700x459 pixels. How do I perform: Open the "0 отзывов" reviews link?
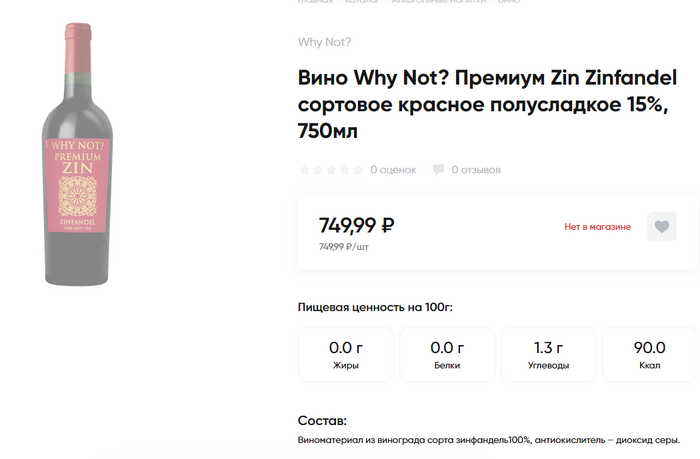(x=476, y=170)
